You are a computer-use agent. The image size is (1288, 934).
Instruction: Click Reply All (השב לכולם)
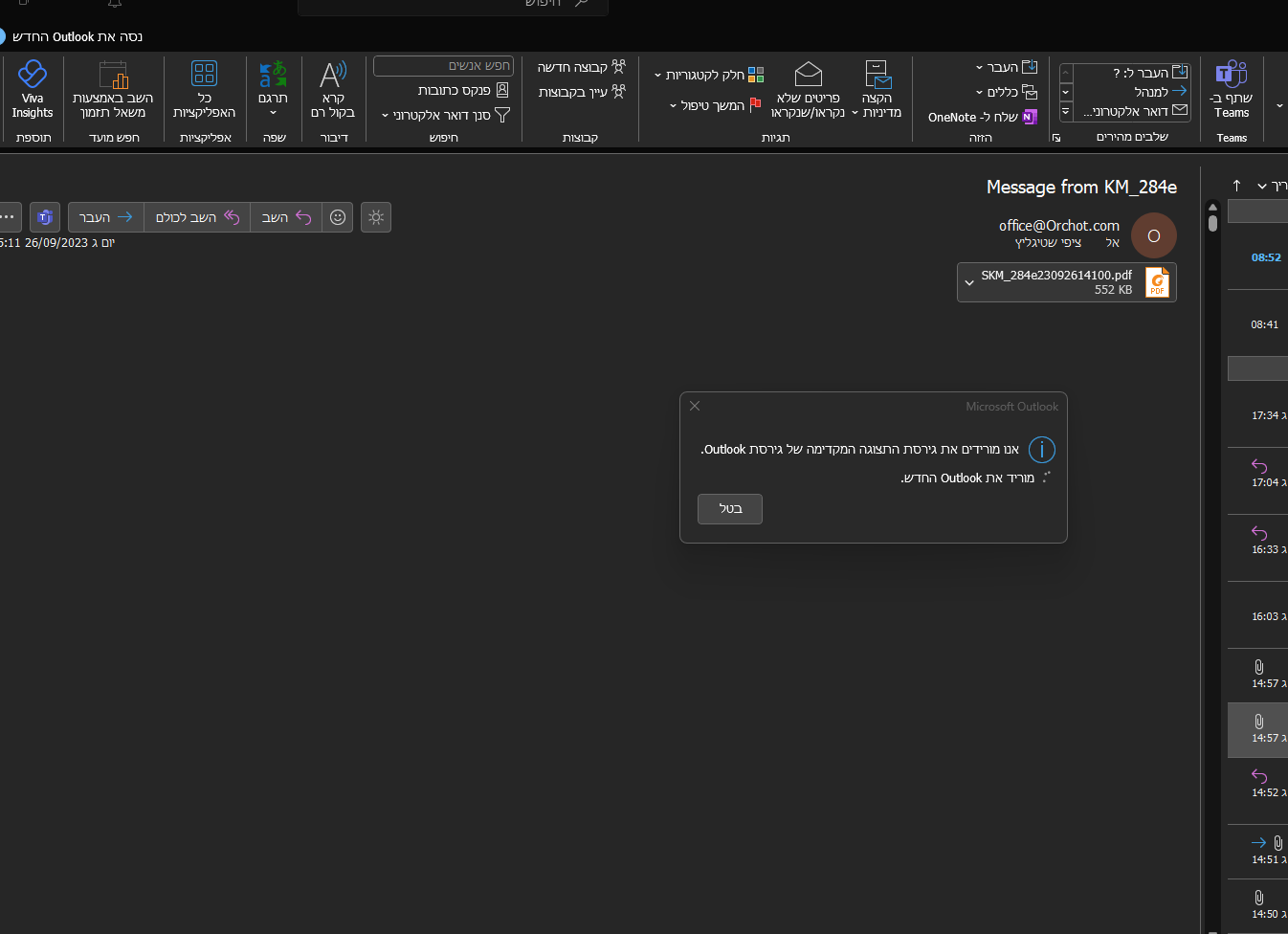pyautogui.click(x=197, y=217)
